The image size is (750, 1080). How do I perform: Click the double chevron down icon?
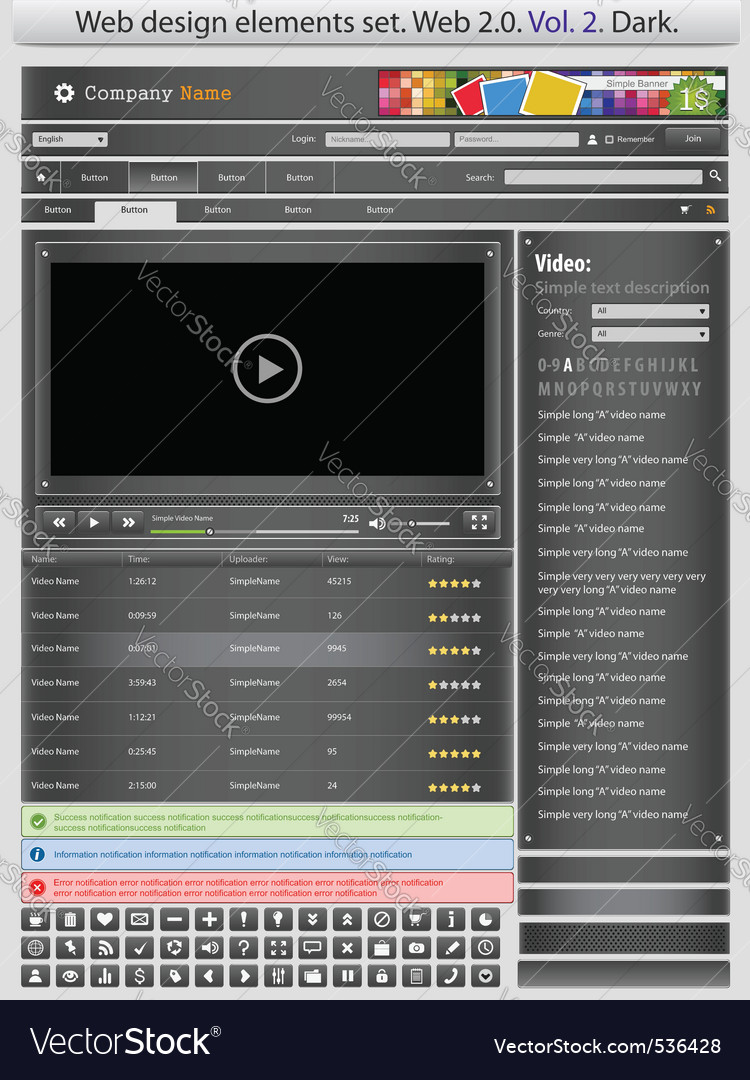click(313, 919)
